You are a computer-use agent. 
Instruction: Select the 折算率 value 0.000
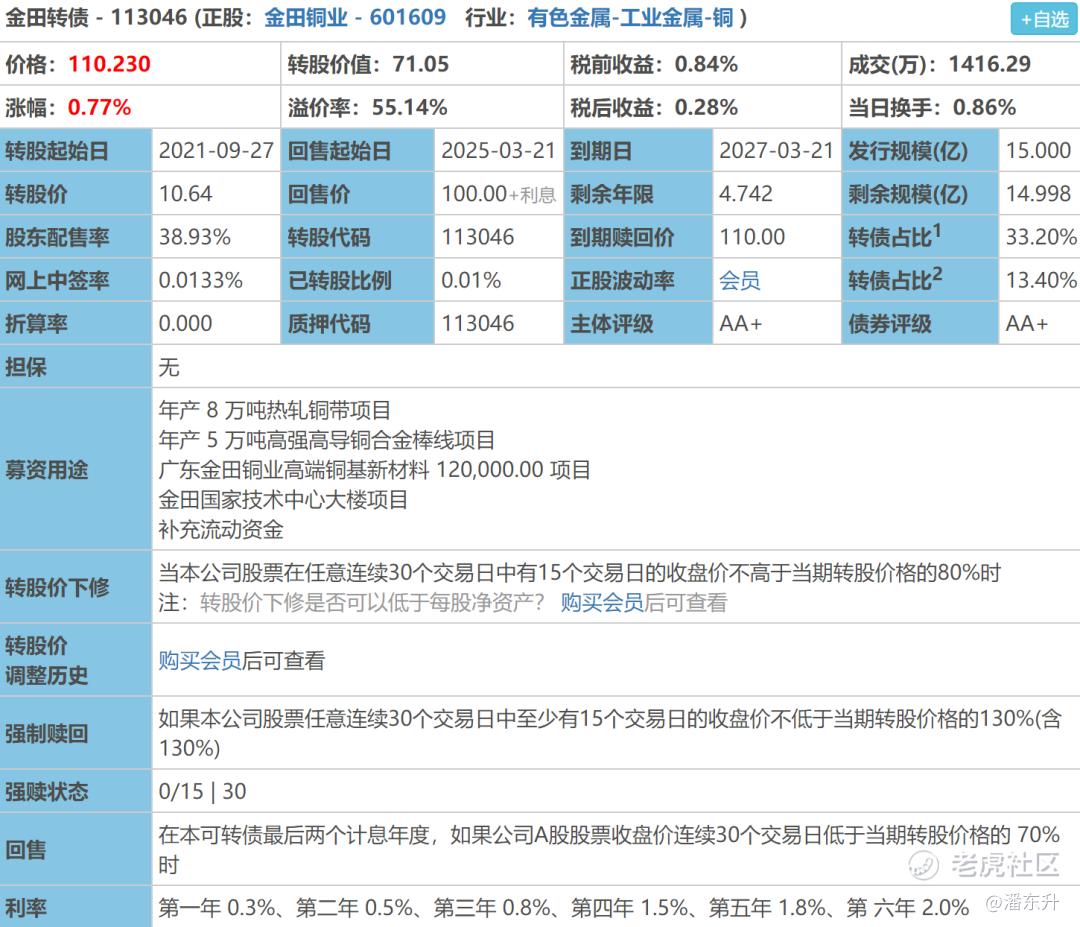(x=185, y=323)
